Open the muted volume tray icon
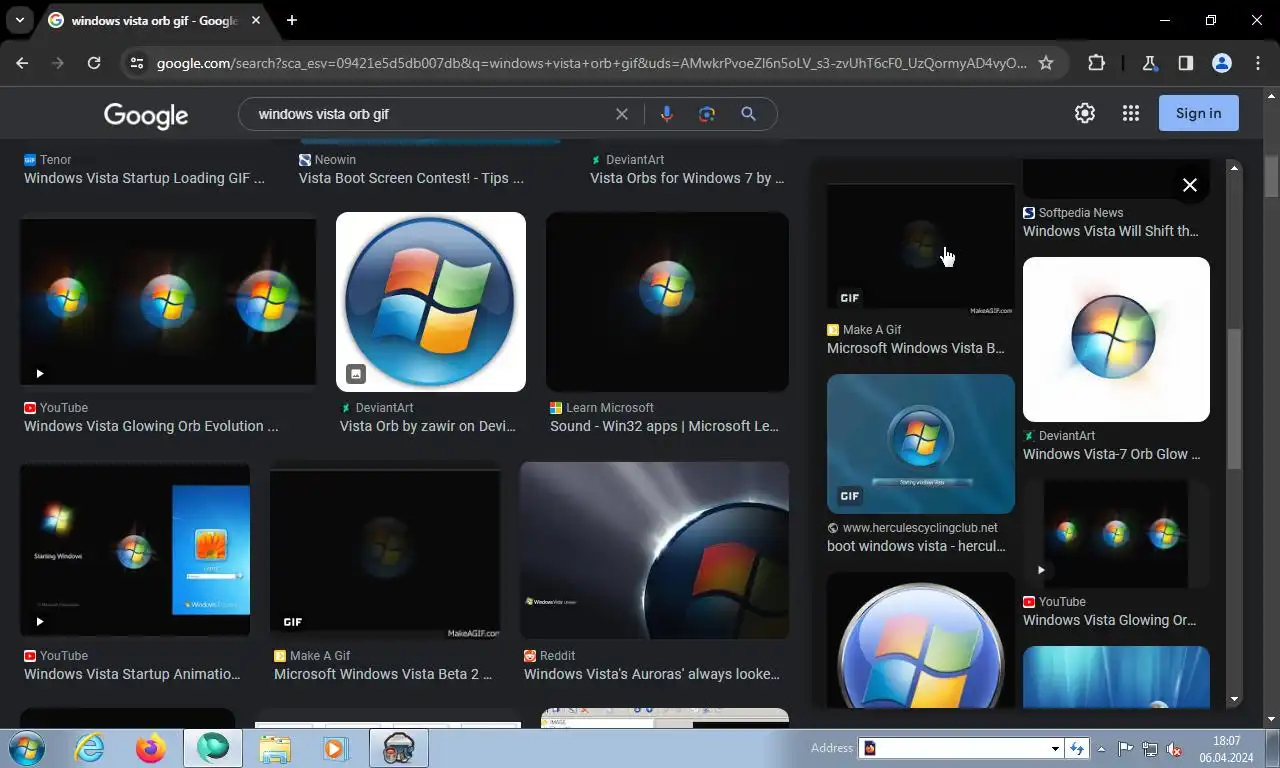 point(1175,748)
